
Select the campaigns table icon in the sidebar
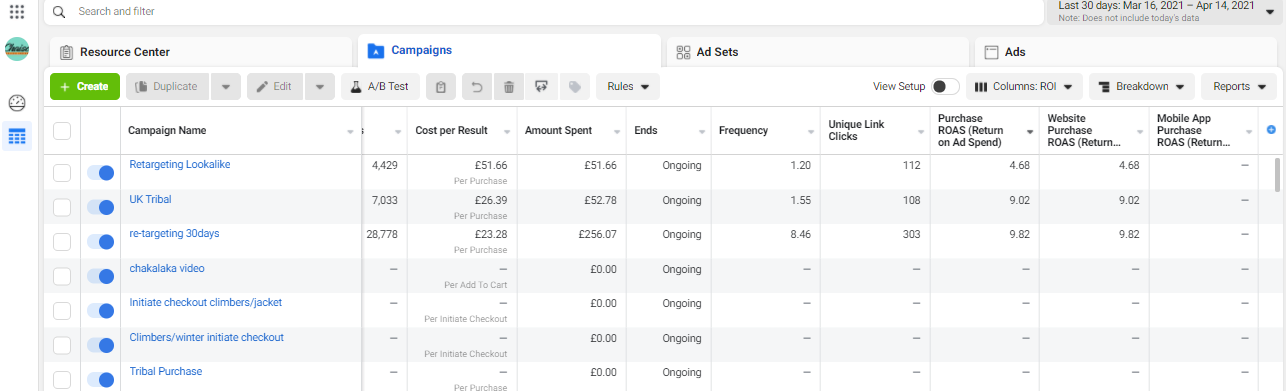[x=17, y=137]
